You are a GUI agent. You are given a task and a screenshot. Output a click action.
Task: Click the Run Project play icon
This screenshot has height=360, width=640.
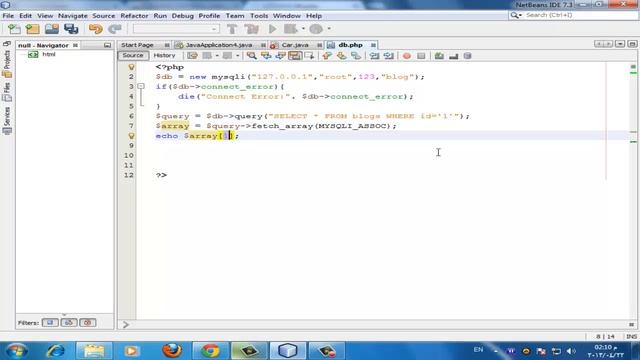pos(272,29)
